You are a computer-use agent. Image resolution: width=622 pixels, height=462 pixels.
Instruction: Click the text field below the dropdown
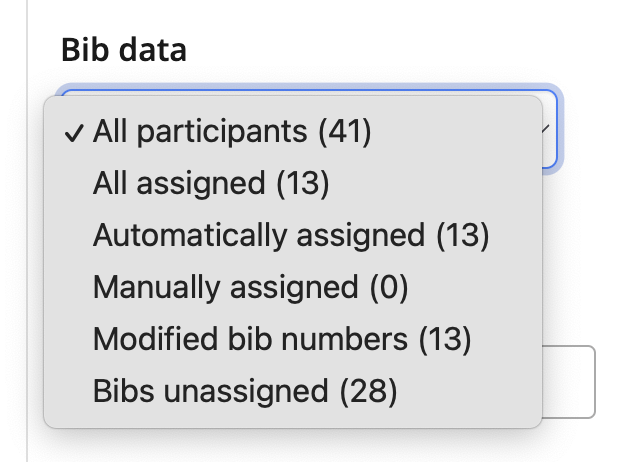(570, 382)
